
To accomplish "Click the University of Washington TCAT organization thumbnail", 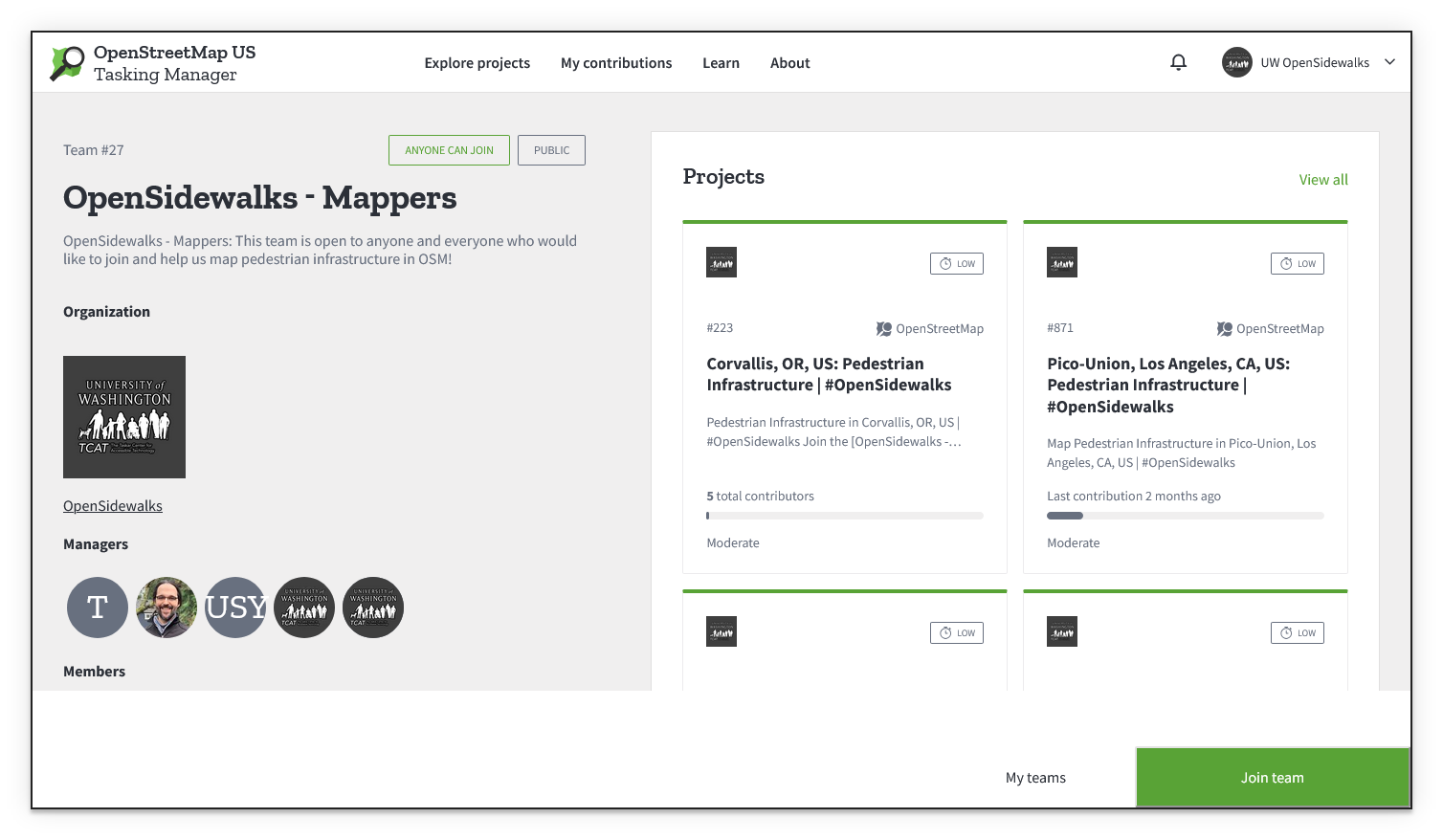I will tap(124, 416).
